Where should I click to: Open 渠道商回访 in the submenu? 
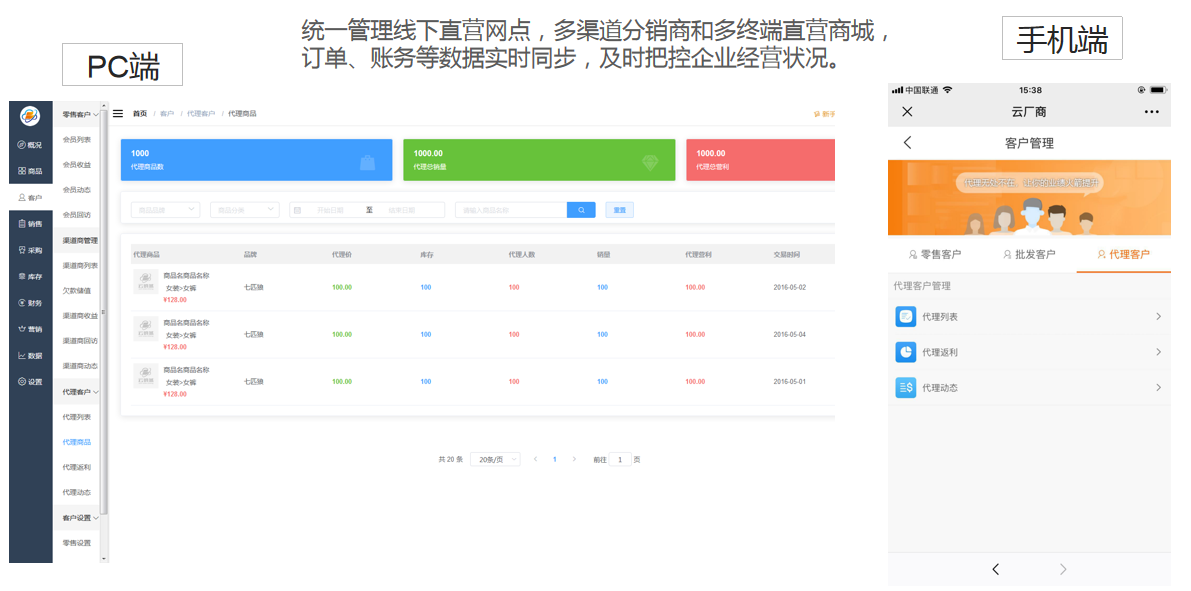pyautogui.click(x=80, y=341)
